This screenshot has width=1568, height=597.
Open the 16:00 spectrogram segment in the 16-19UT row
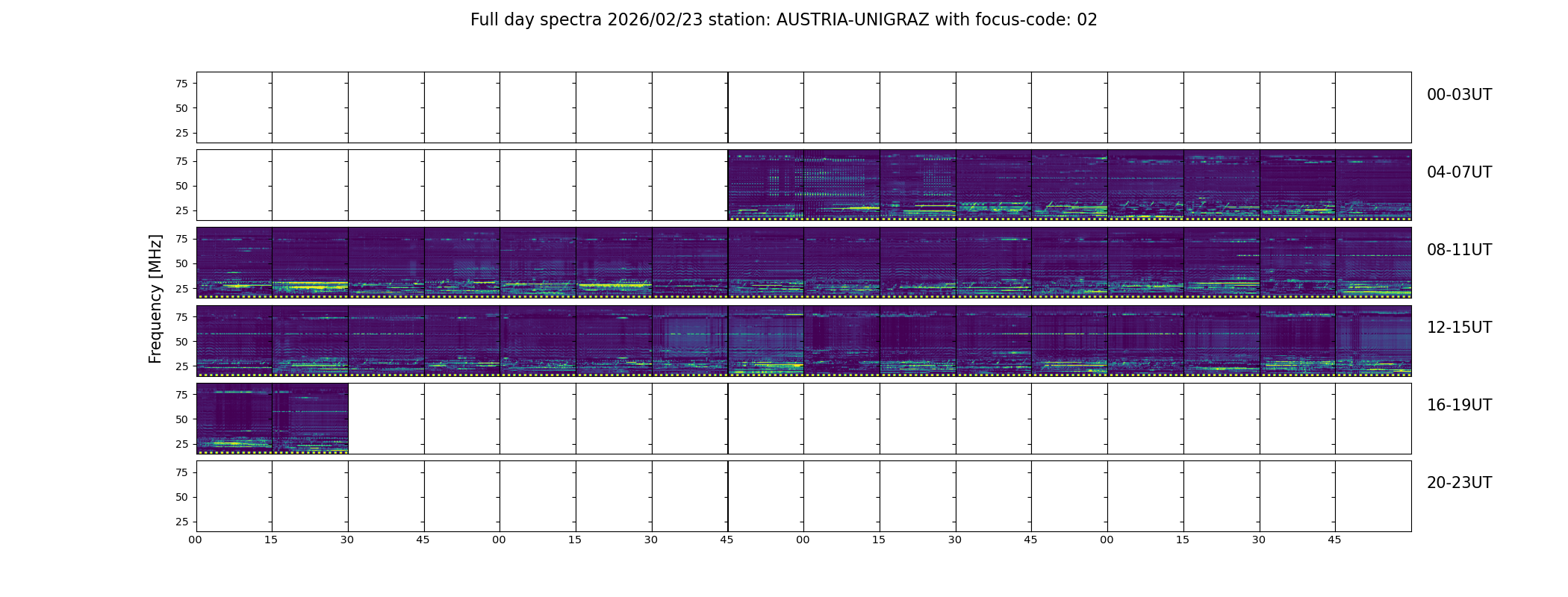click(234, 419)
